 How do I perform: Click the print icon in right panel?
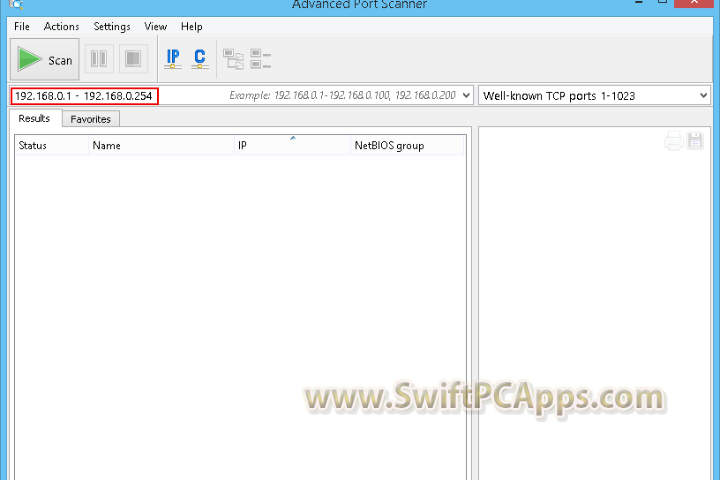(674, 141)
